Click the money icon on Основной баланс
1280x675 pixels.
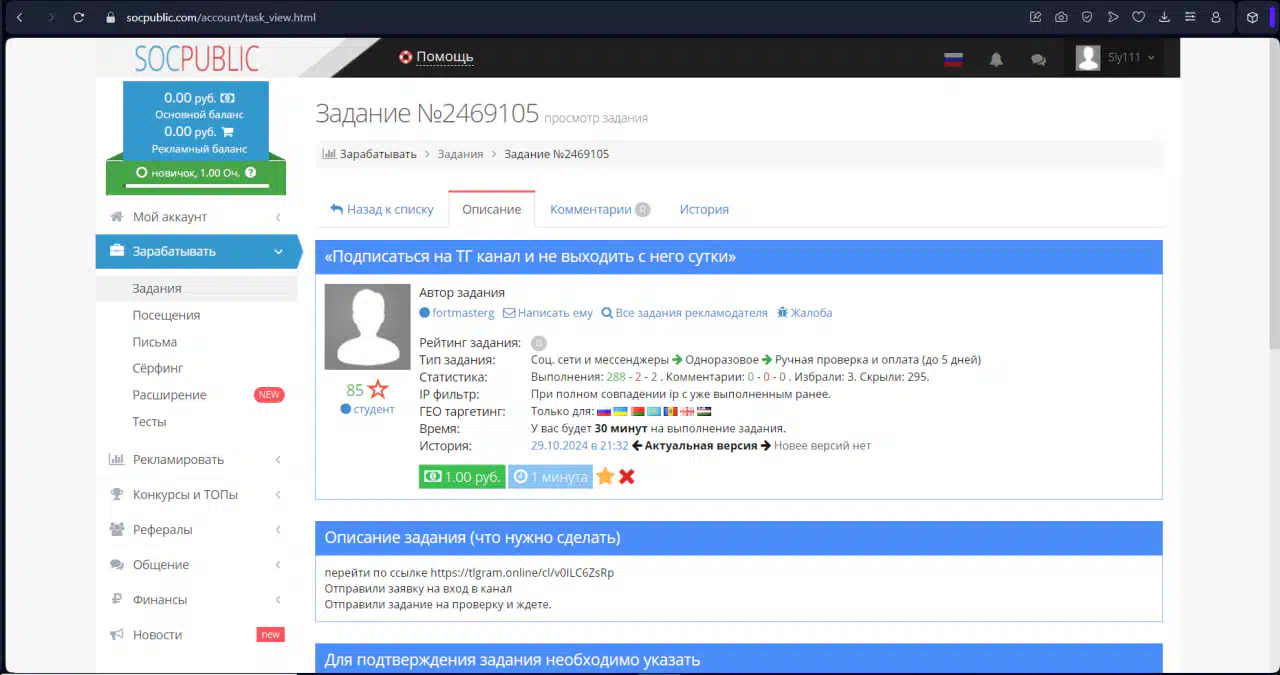[x=227, y=98]
